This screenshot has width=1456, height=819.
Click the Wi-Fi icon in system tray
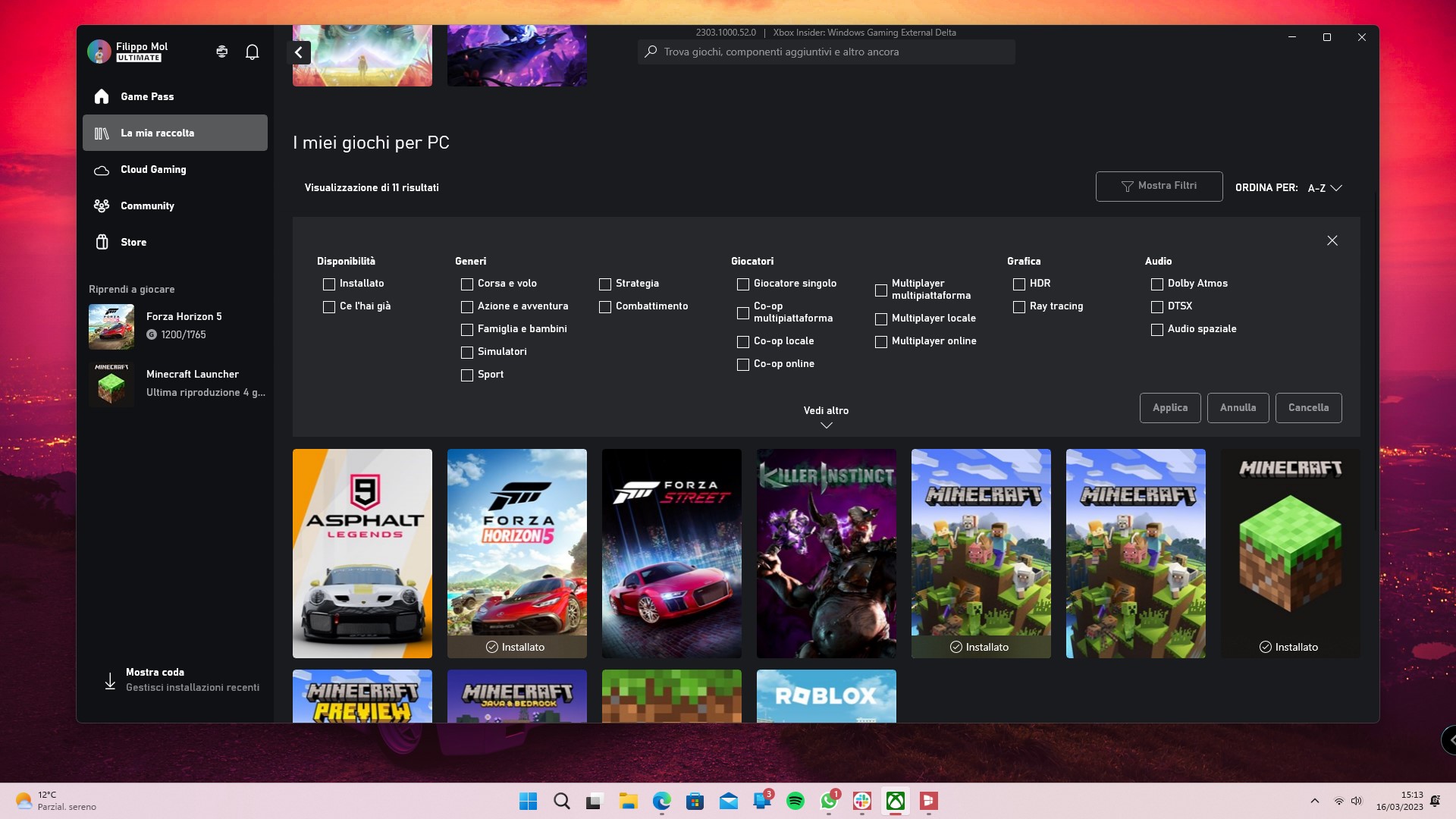pyautogui.click(x=1339, y=801)
